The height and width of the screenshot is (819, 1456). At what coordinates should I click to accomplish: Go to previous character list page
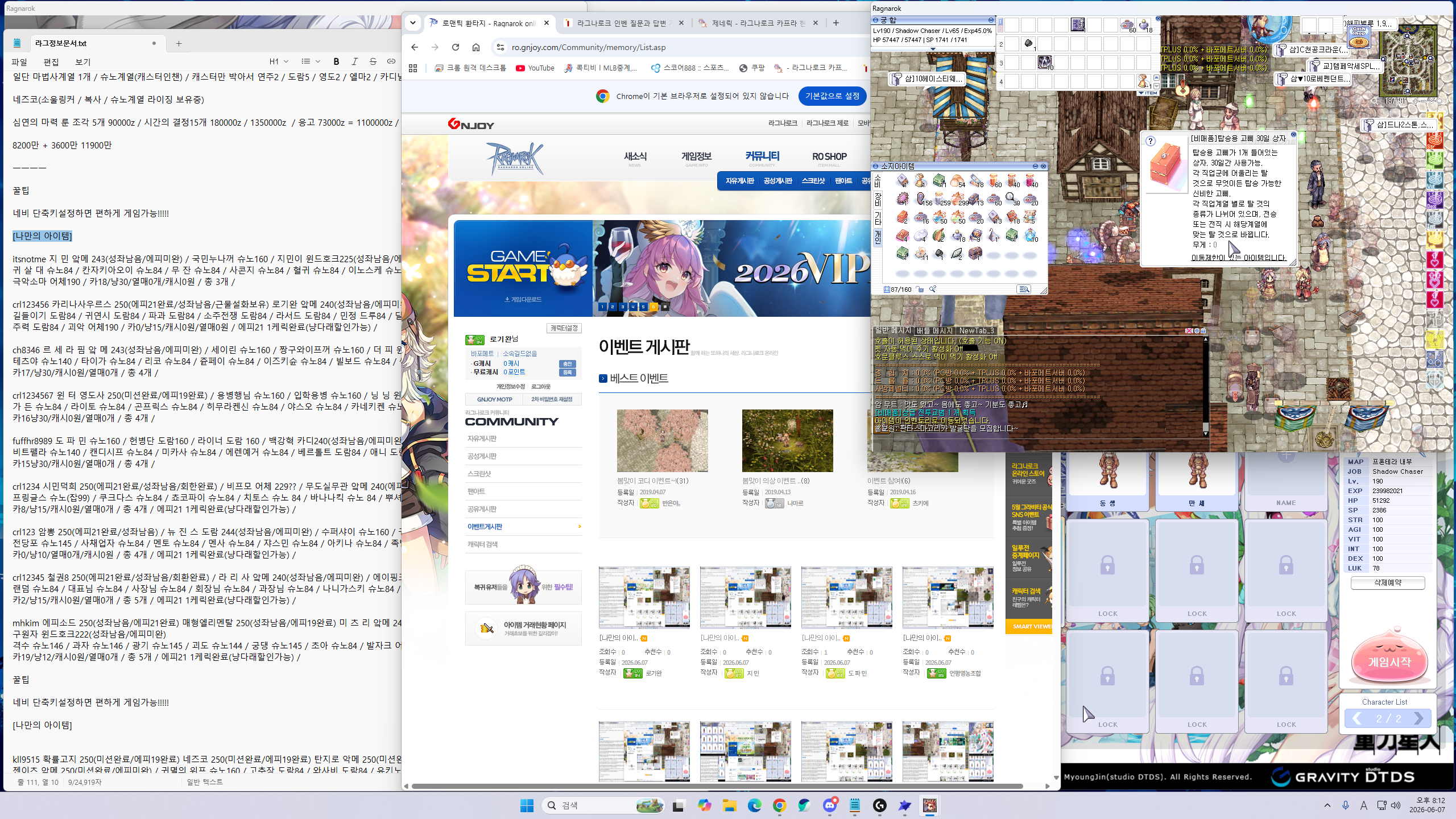pyautogui.click(x=1358, y=719)
